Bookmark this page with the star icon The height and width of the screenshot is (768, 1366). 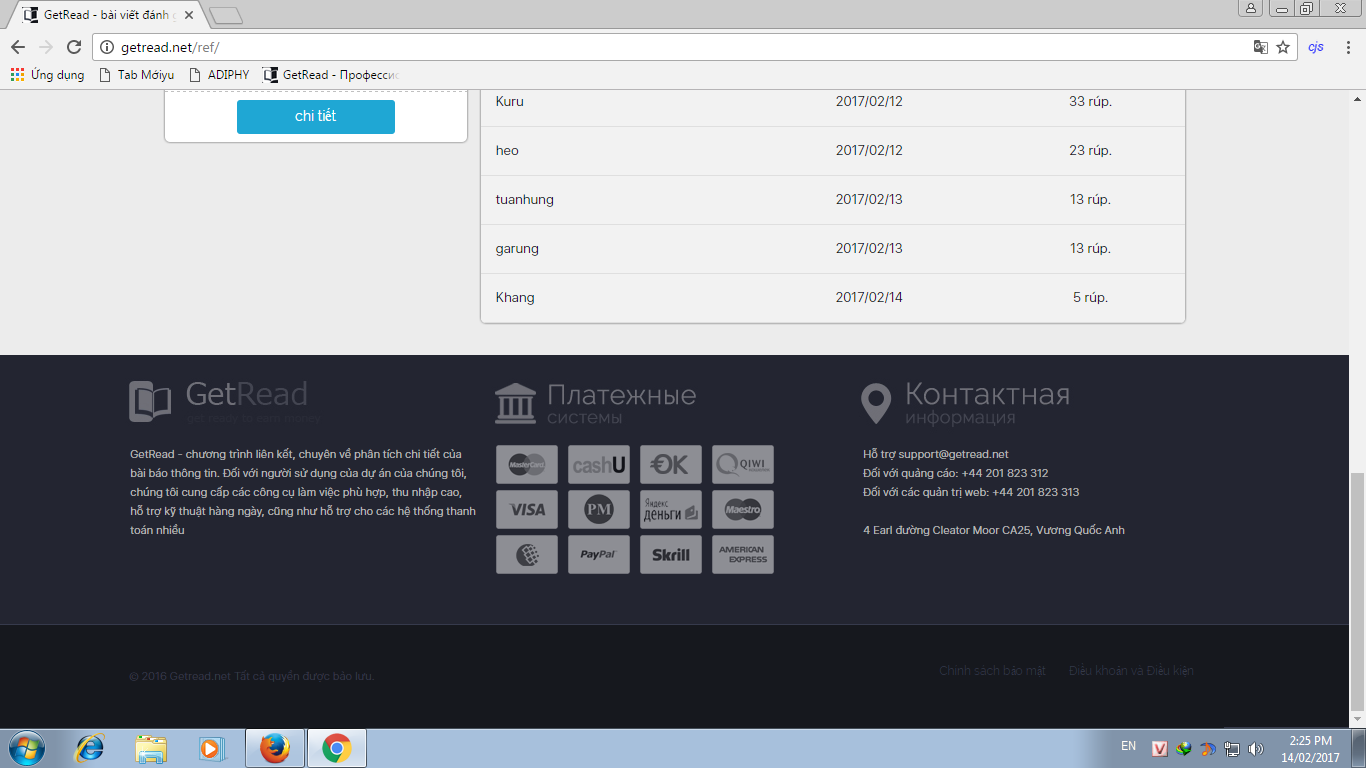click(x=1283, y=47)
